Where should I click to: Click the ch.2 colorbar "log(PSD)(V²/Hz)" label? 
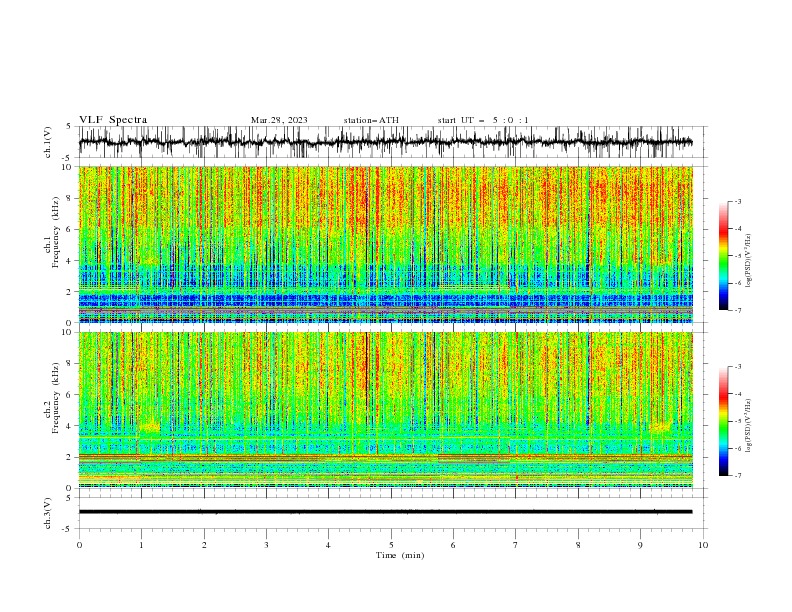pos(748,426)
